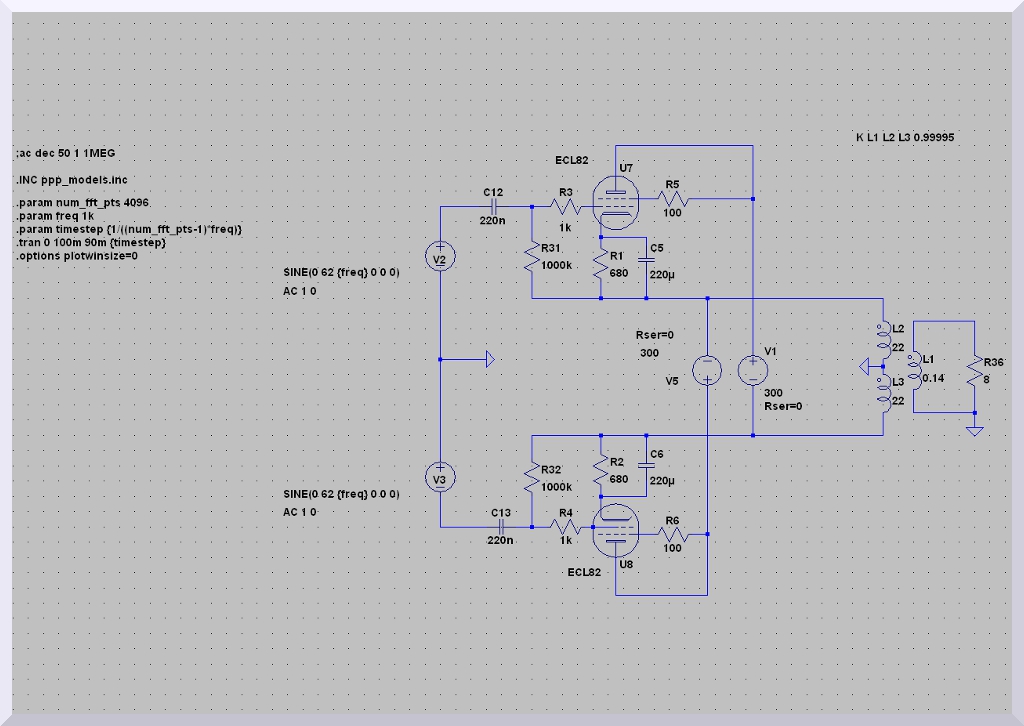This screenshot has height=726, width=1024.
Task: Select the .param freq 1k text
Action: tap(55, 217)
